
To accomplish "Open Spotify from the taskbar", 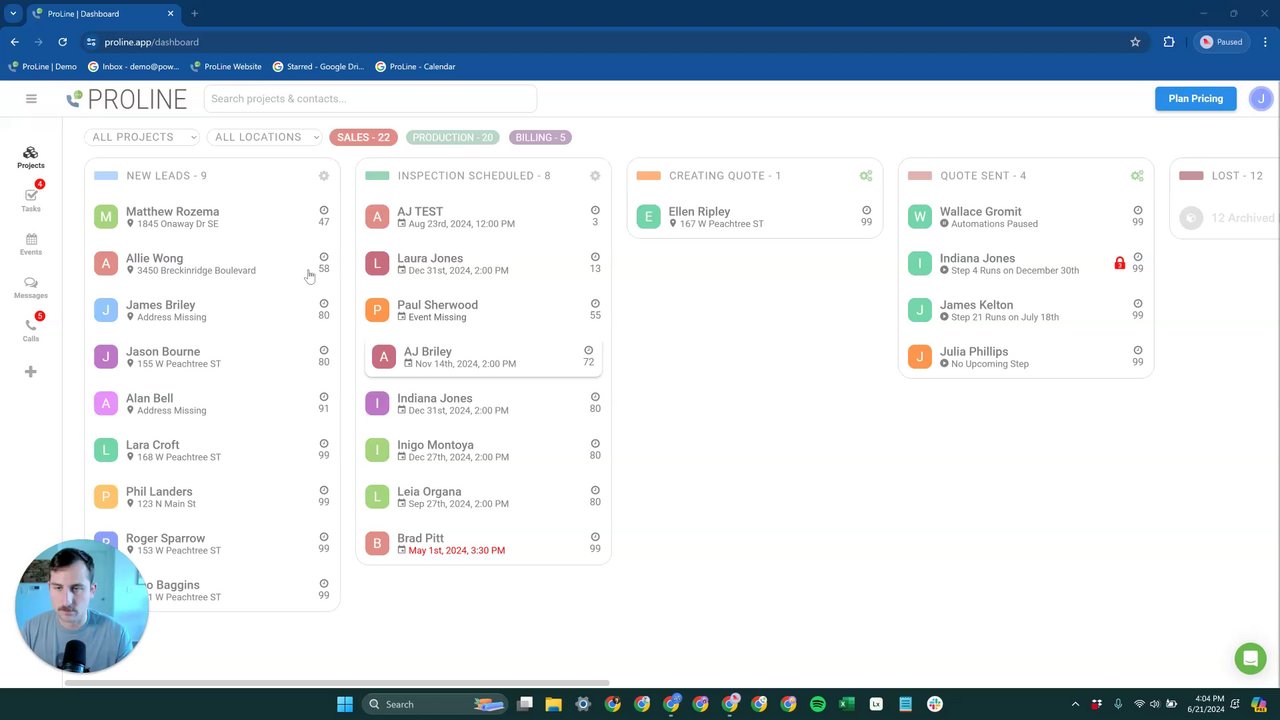I will point(817,704).
